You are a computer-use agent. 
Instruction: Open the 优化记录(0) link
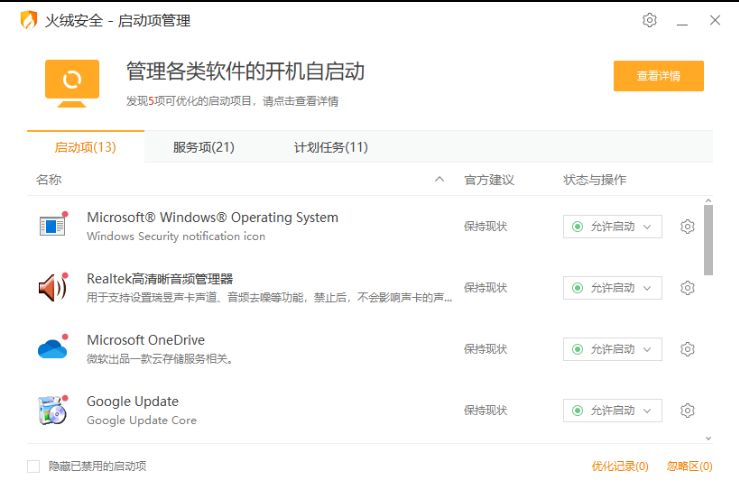620,466
